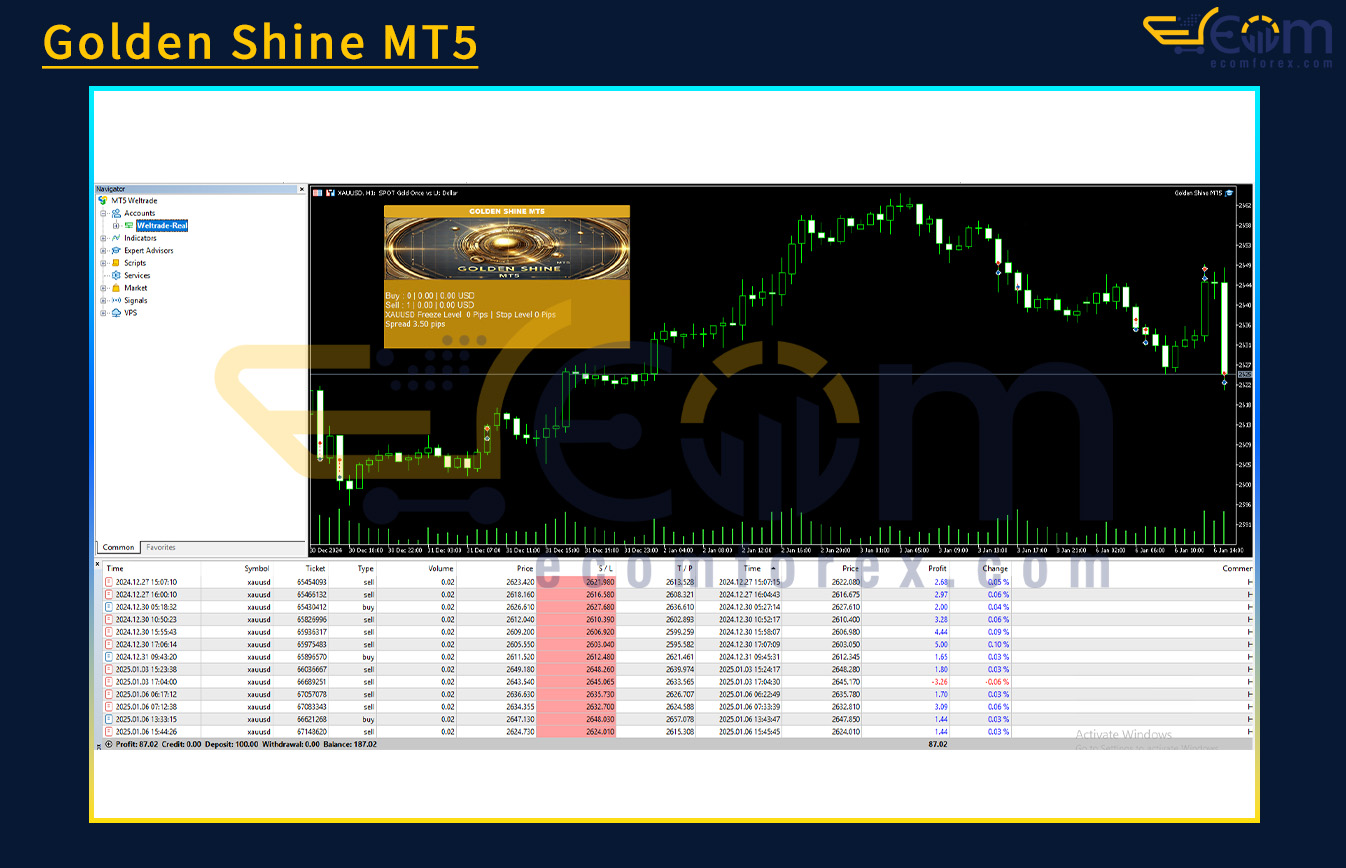Image resolution: width=1346 pixels, height=868 pixels.
Task: Click the Market bag icon
Action: pos(116,288)
